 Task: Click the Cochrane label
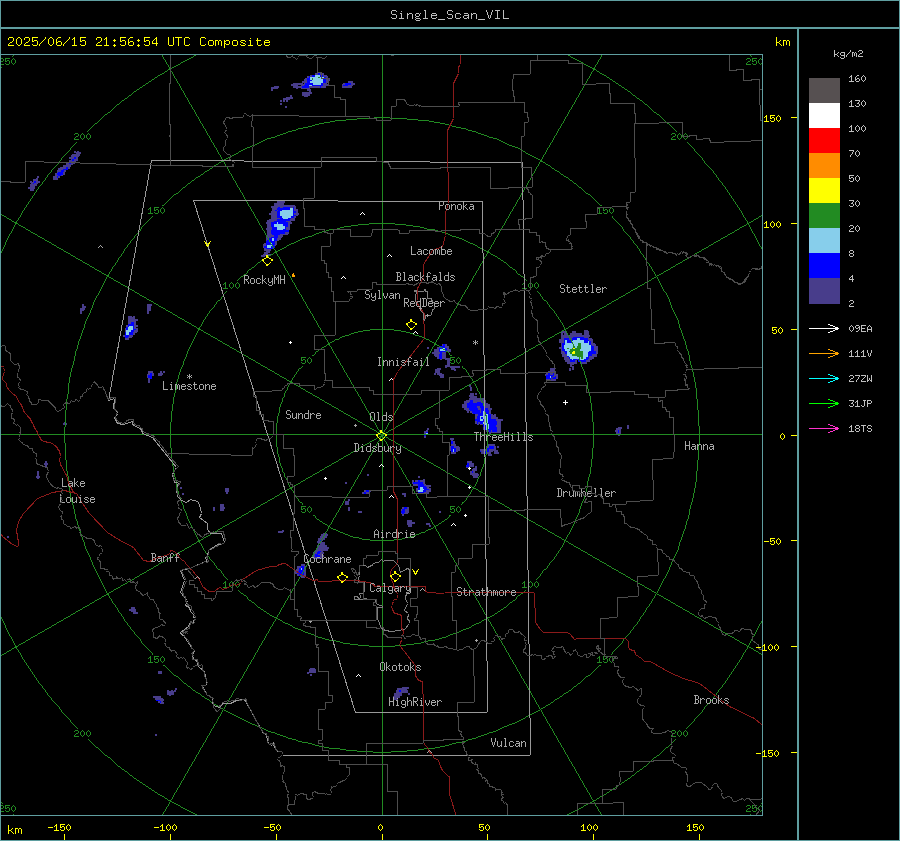coord(327,559)
